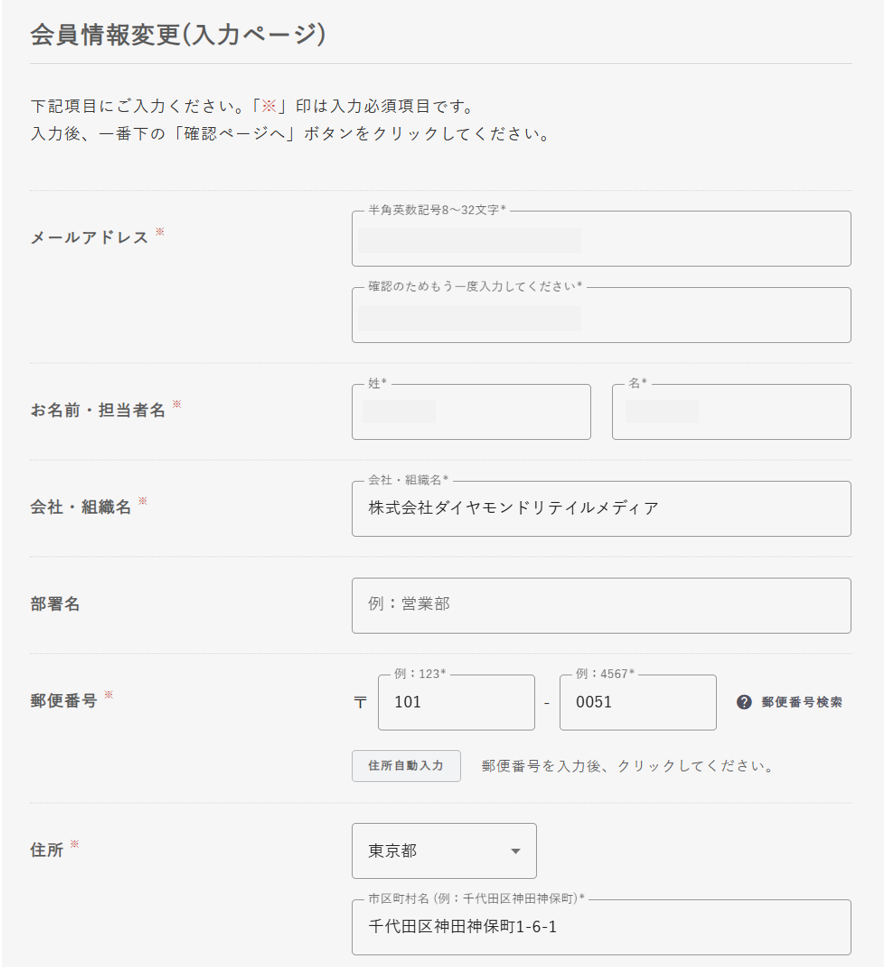
Task: Click the question mark help icon
Action: click(744, 702)
